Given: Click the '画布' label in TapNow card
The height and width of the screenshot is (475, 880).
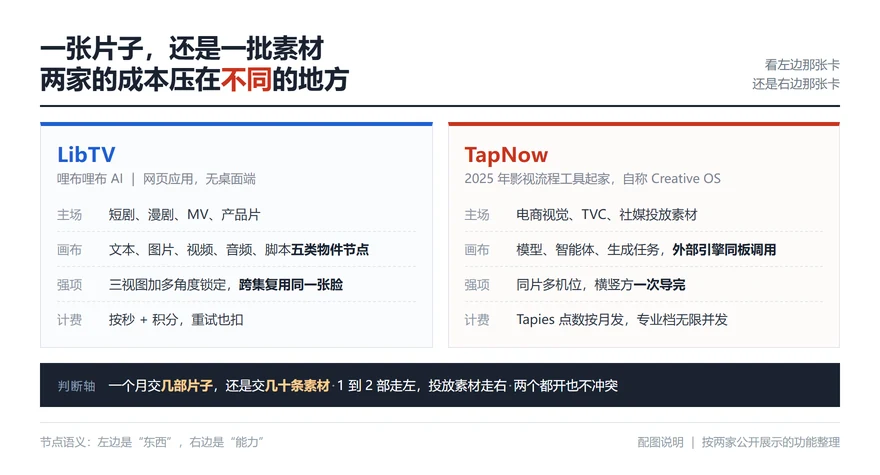Looking at the screenshot, I should click(477, 250).
